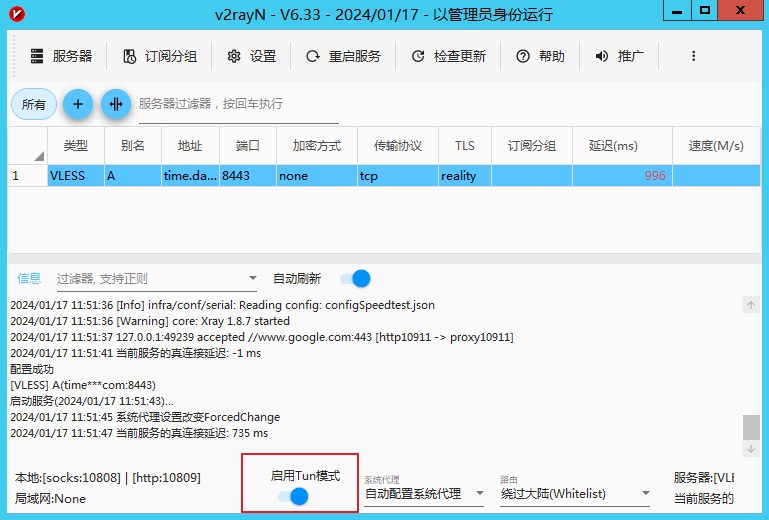Click the alias cell A
This screenshot has width=769, height=520.
pos(133,176)
